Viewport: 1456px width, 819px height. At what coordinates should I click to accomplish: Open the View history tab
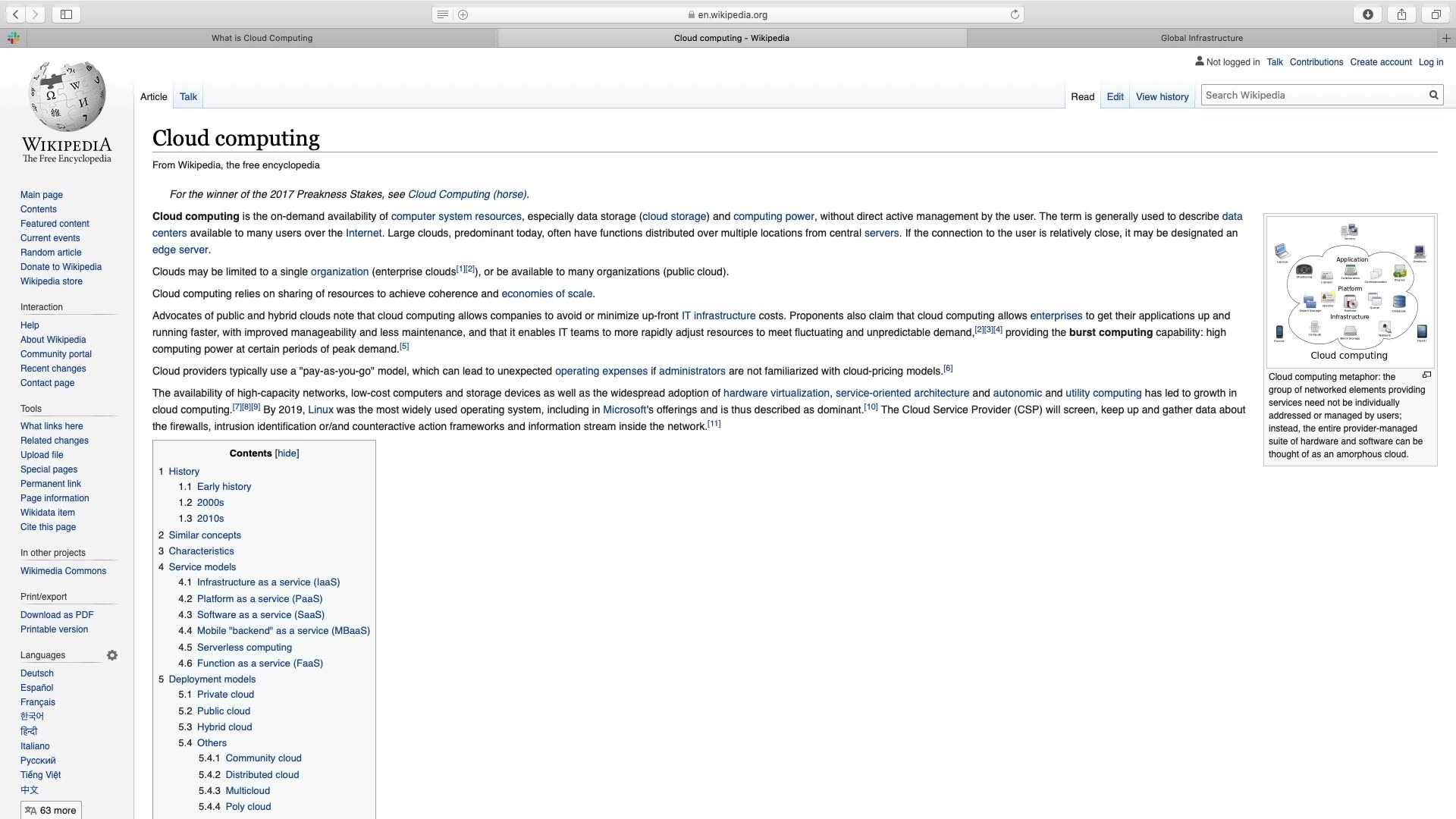(x=1162, y=96)
